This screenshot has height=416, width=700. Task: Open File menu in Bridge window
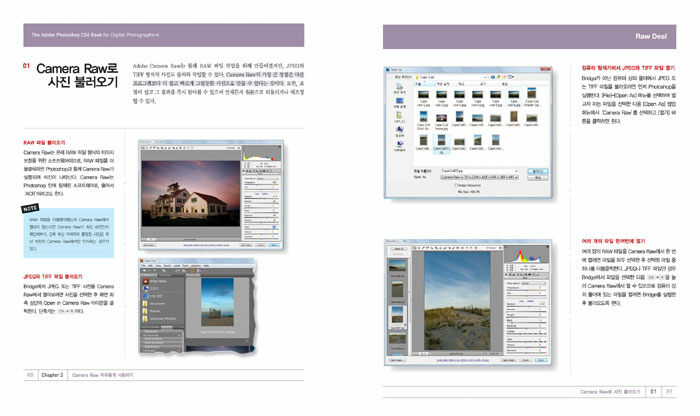coord(143,266)
